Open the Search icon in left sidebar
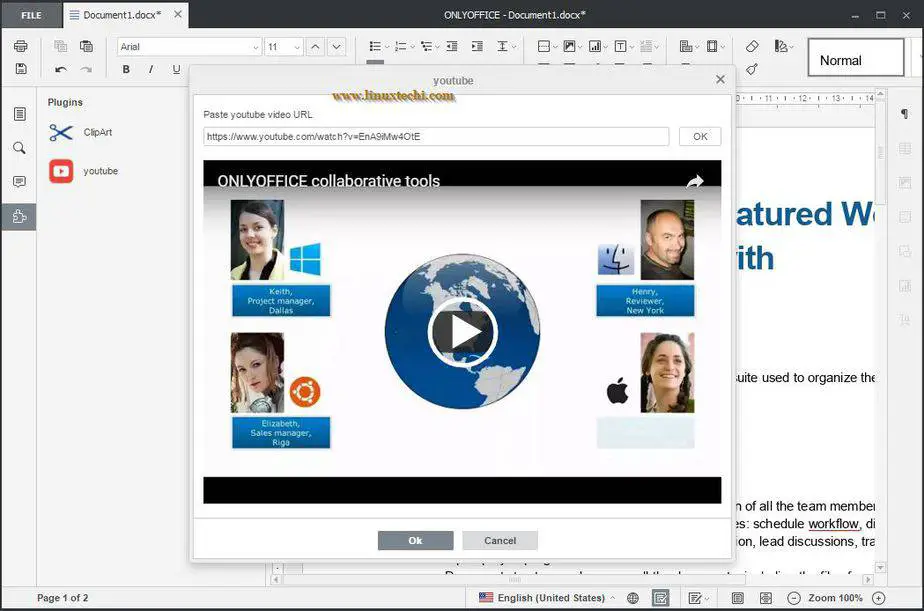Screen dimensions: 924x611 click(x=19, y=148)
